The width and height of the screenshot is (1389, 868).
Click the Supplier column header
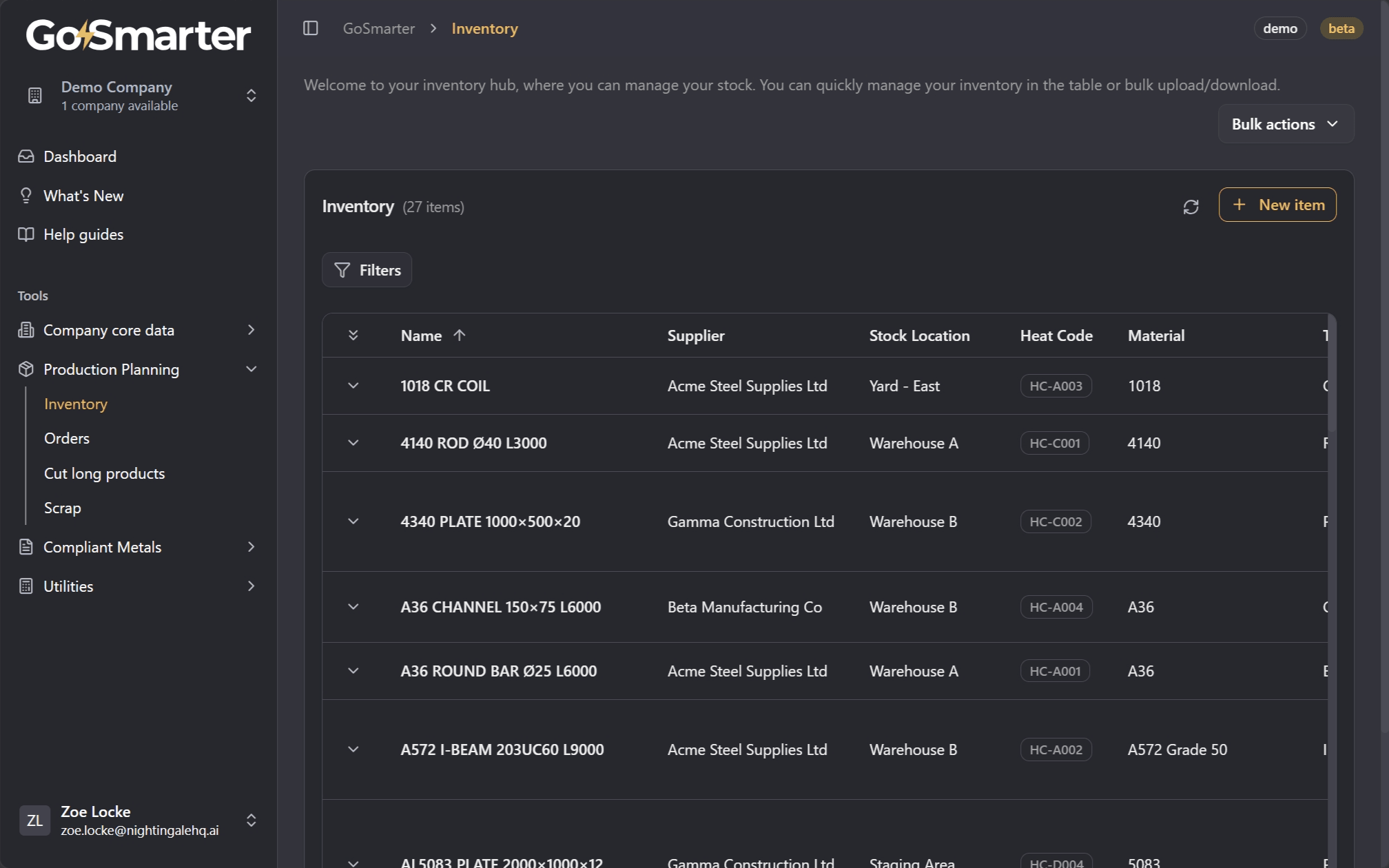coord(696,335)
